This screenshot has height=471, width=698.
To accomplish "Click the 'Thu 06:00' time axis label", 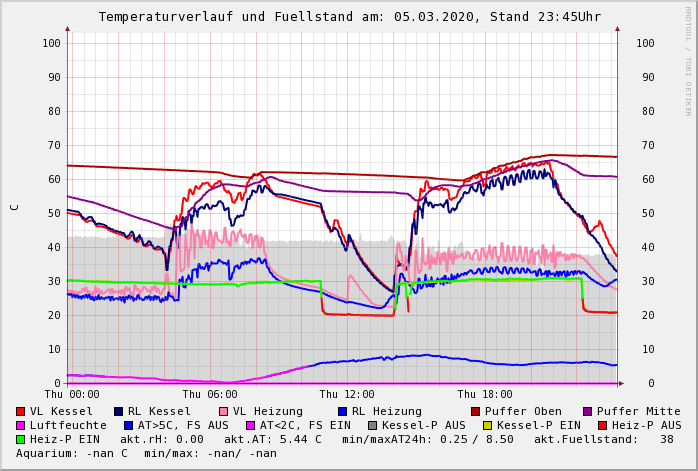I will [x=210, y=394].
